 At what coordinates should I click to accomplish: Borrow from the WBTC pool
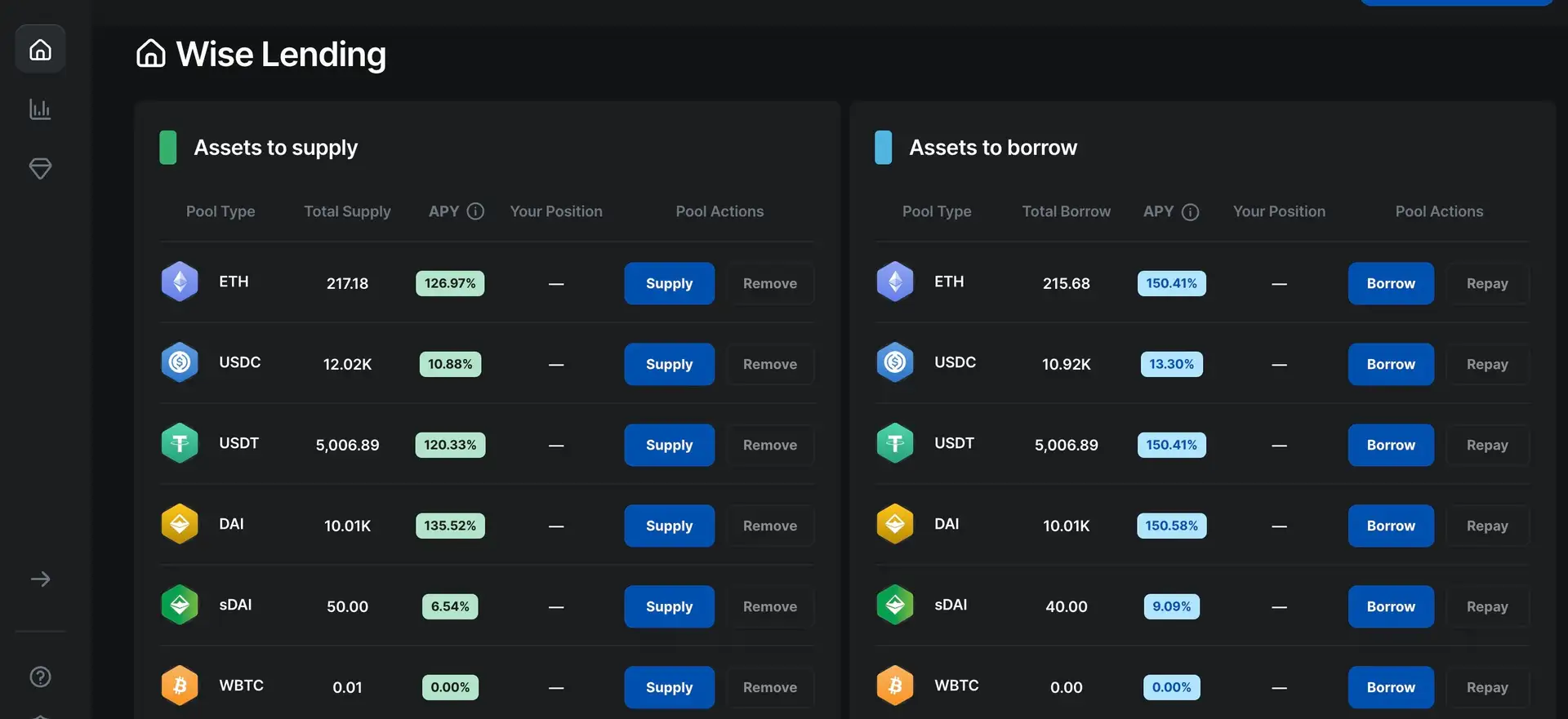coord(1390,687)
